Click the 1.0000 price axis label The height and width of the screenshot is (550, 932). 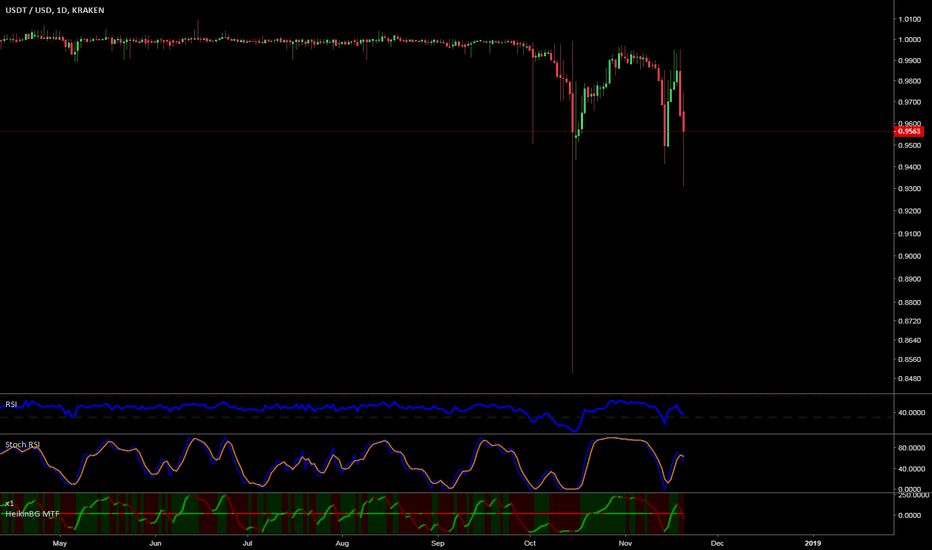tap(910, 40)
